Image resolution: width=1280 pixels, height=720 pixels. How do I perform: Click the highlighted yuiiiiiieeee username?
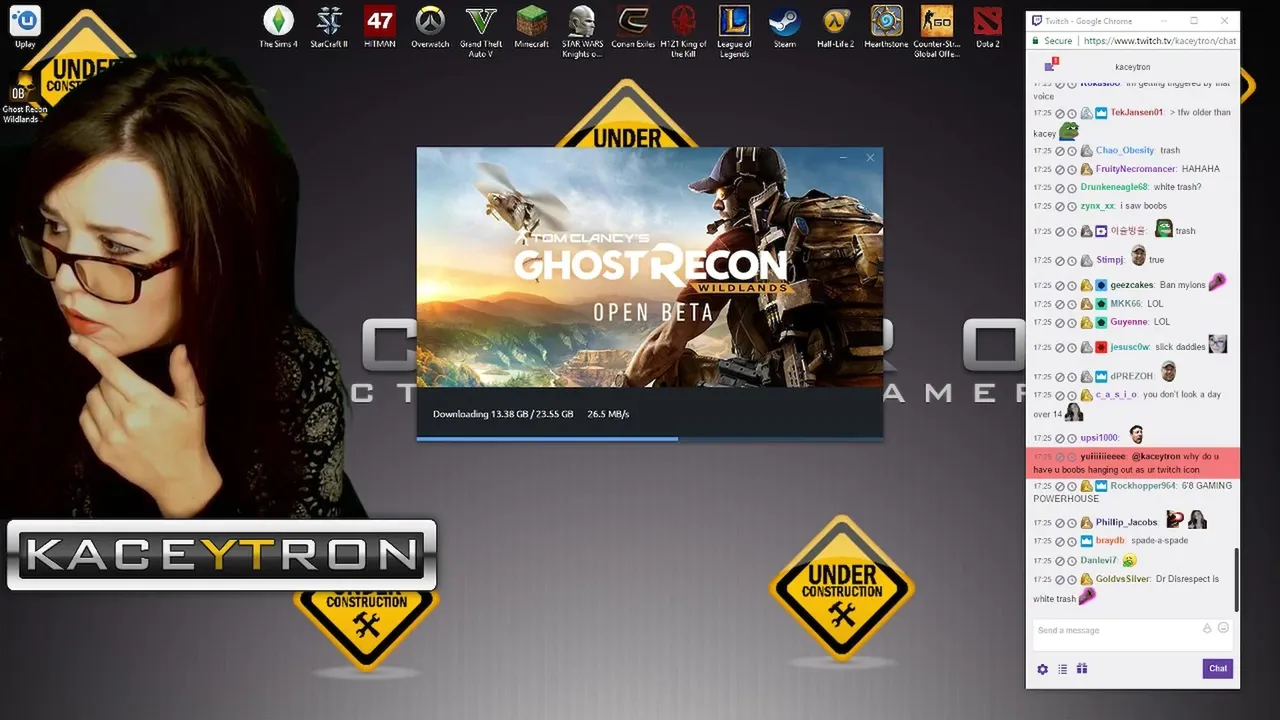point(1102,456)
